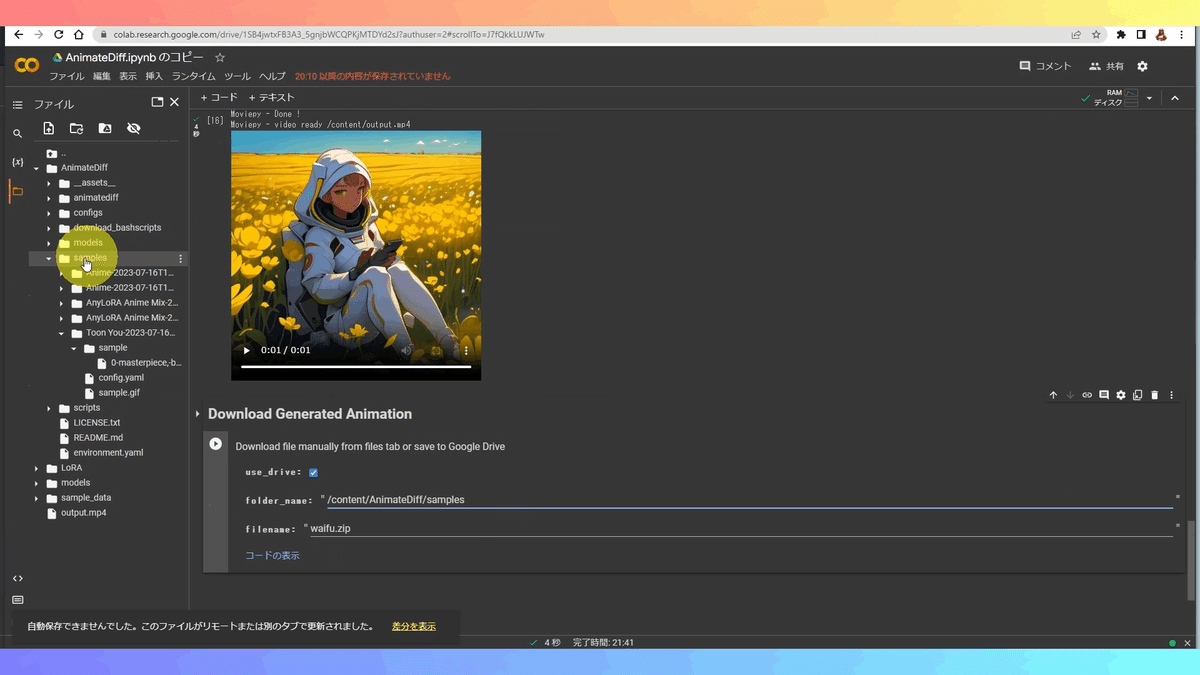The image size is (1200, 675).
Task: Open the 編集 menu
Action: pos(102,76)
